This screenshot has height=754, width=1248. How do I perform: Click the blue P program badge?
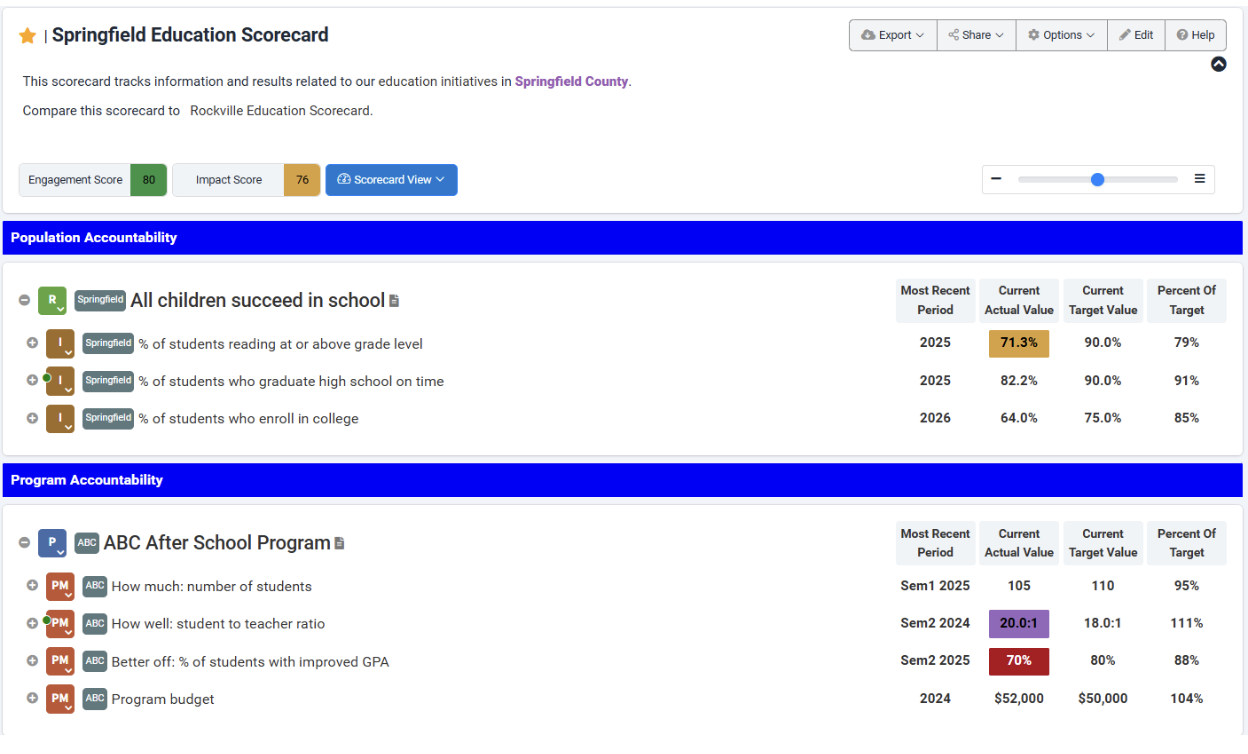[x=53, y=543]
